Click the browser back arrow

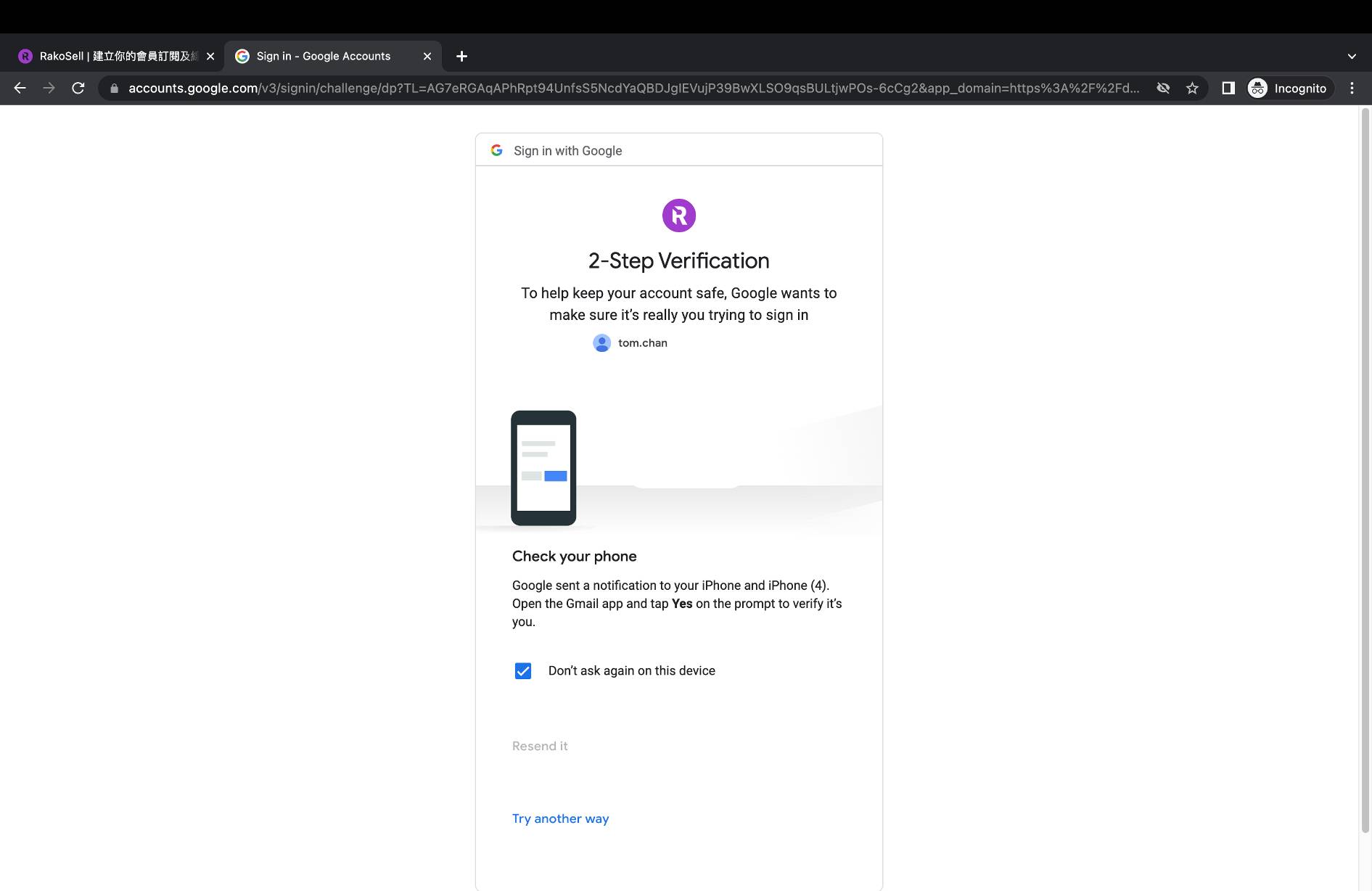point(20,88)
